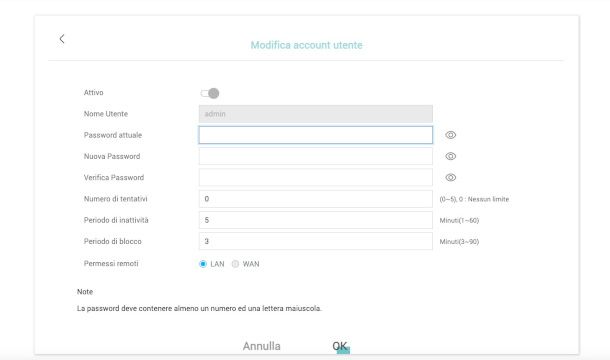Click the disabled Nome Utente admin field
Image resolution: width=610 pixels, height=360 pixels.
point(316,114)
